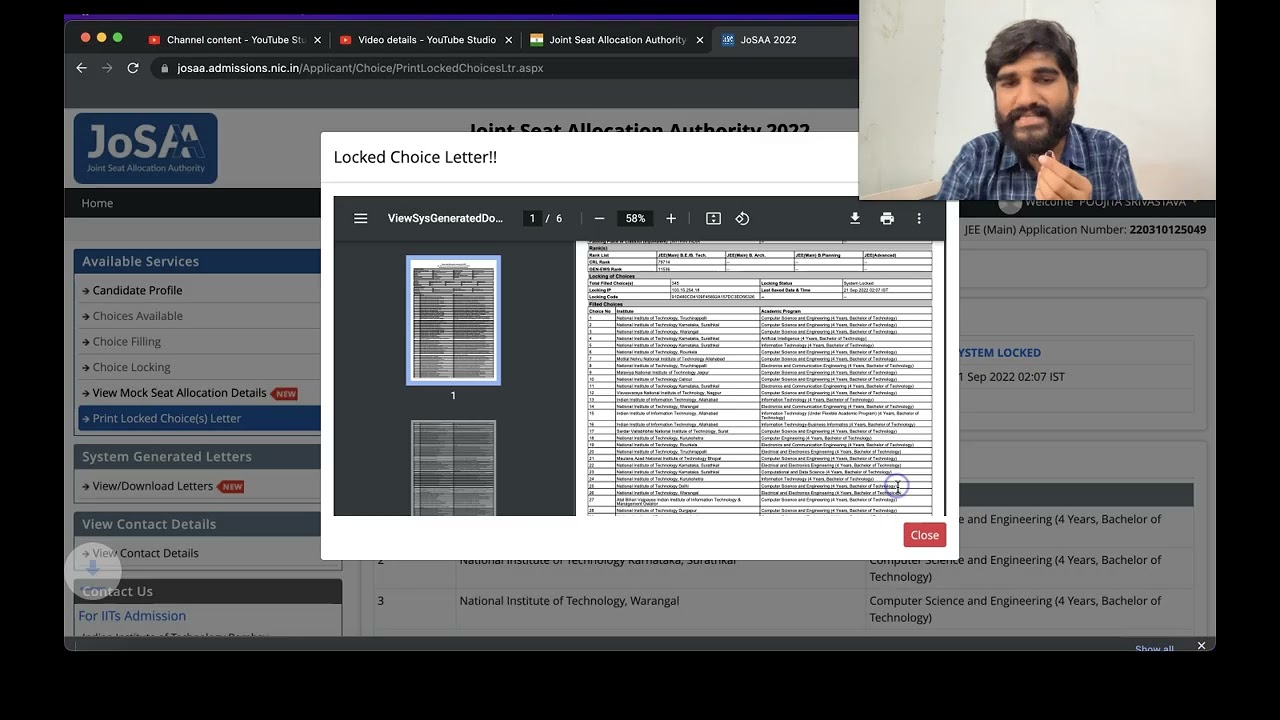Open Choices Available in sidebar
The image size is (1280, 720).
click(x=137, y=316)
